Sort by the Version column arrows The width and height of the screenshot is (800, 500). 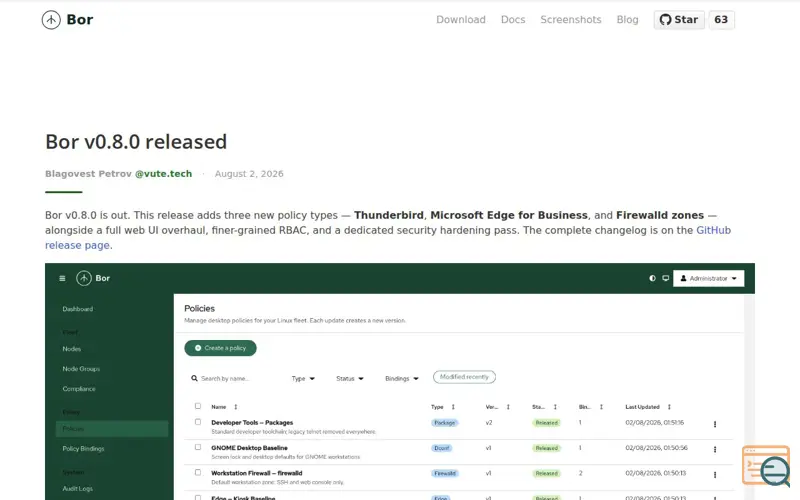[508, 407]
